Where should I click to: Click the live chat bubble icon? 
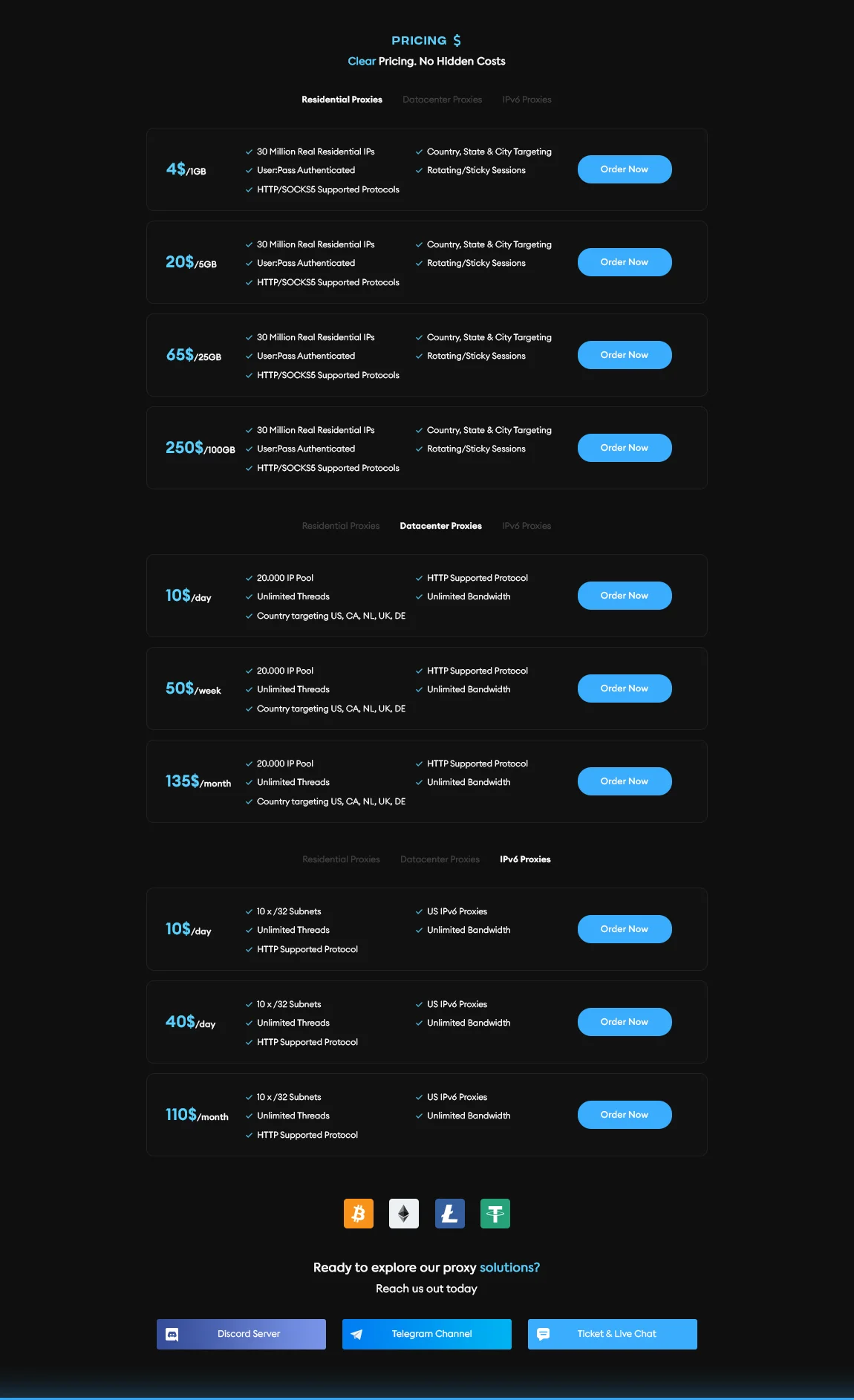point(543,1334)
